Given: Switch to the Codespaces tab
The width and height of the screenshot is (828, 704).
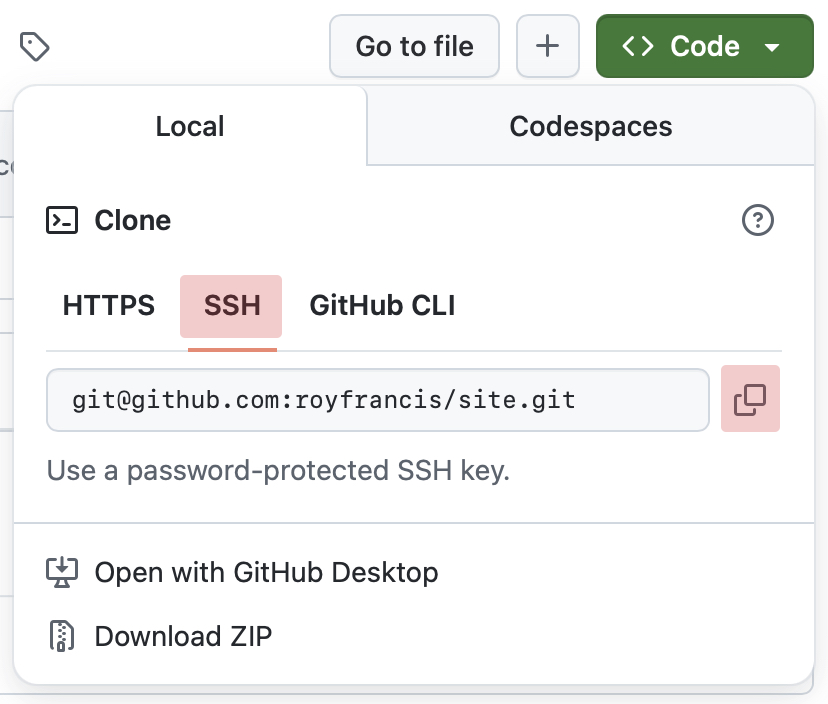Looking at the screenshot, I should (590, 126).
